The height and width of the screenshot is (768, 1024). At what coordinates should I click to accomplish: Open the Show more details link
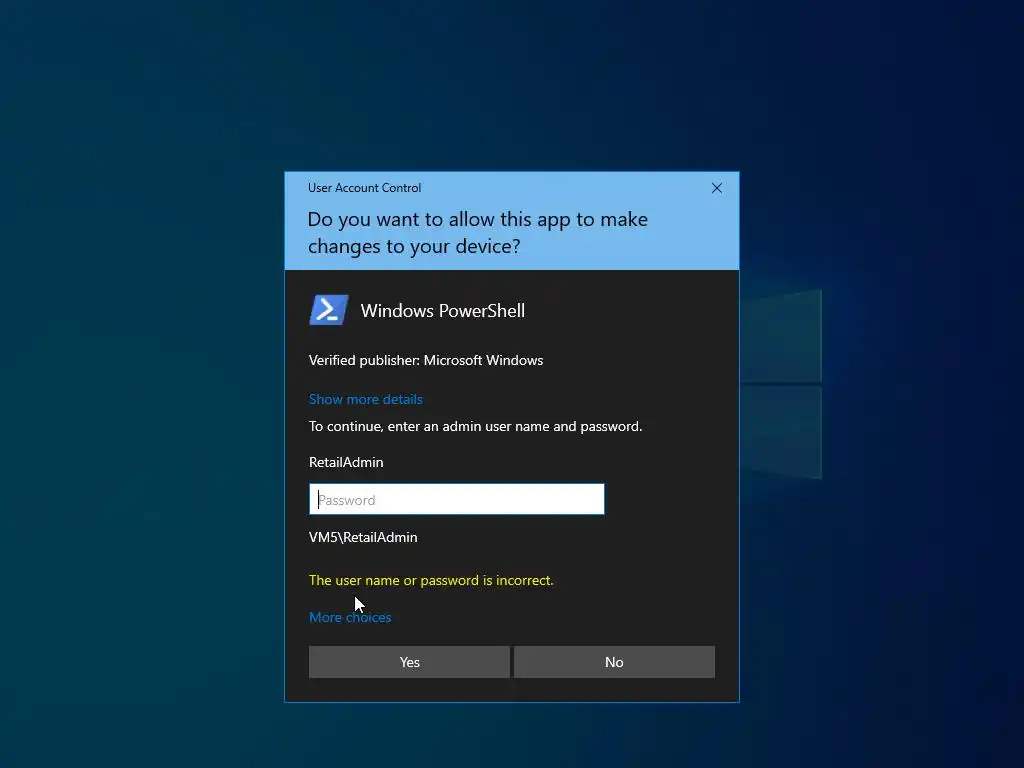tap(366, 399)
